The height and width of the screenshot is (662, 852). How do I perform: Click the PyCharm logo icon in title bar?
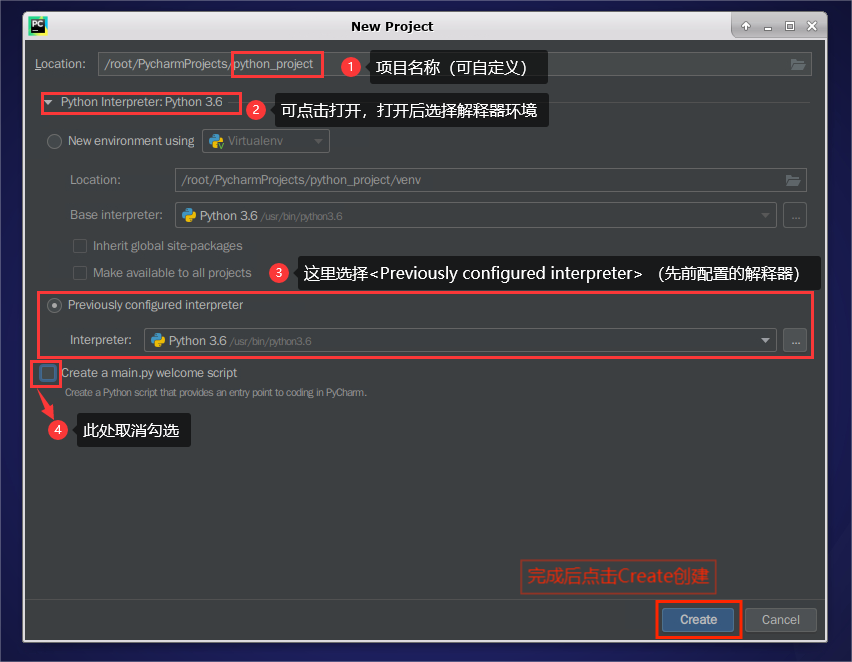(38, 26)
